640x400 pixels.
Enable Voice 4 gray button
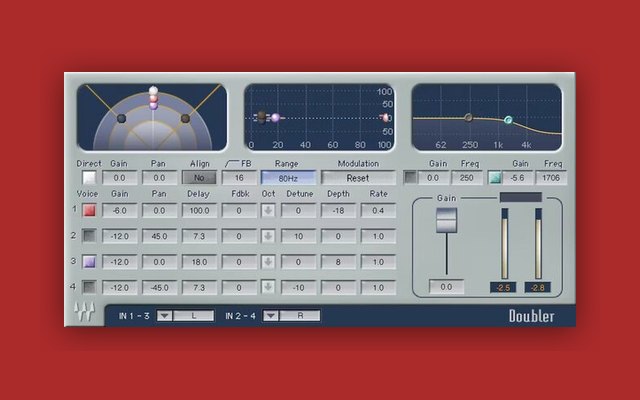89,287
